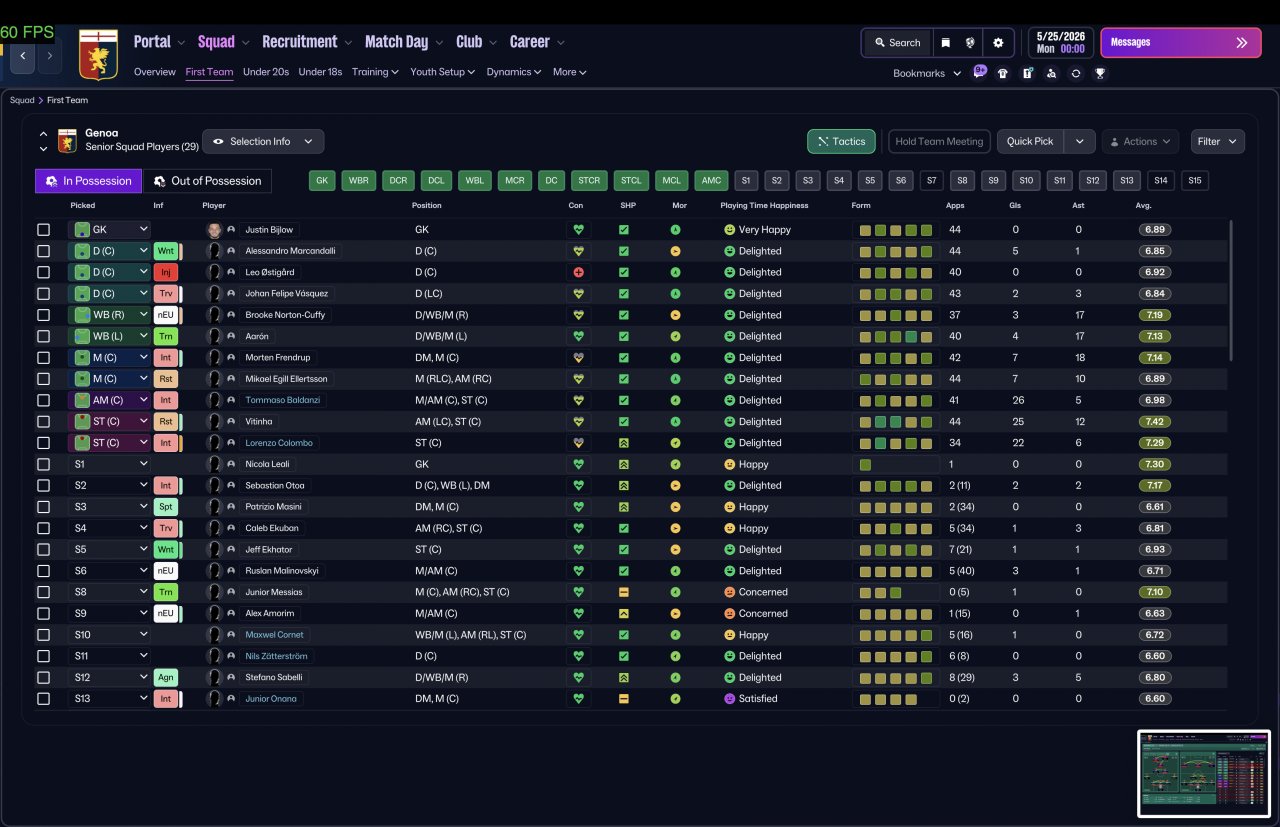Click the scouting person-search shortcut icon
Image resolution: width=1280 pixels, height=827 pixels.
[1051, 73]
